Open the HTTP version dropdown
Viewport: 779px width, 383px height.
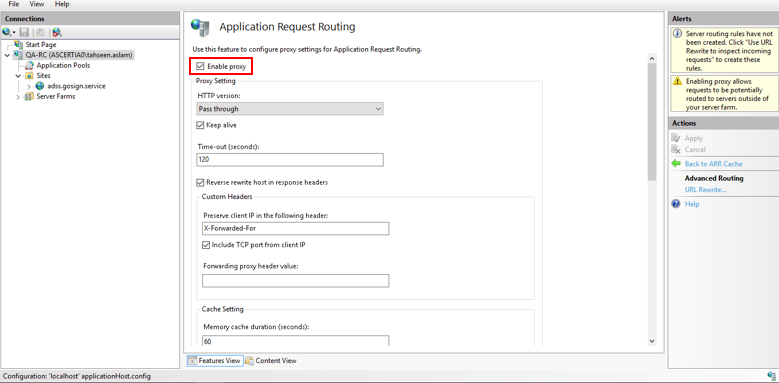coord(290,108)
